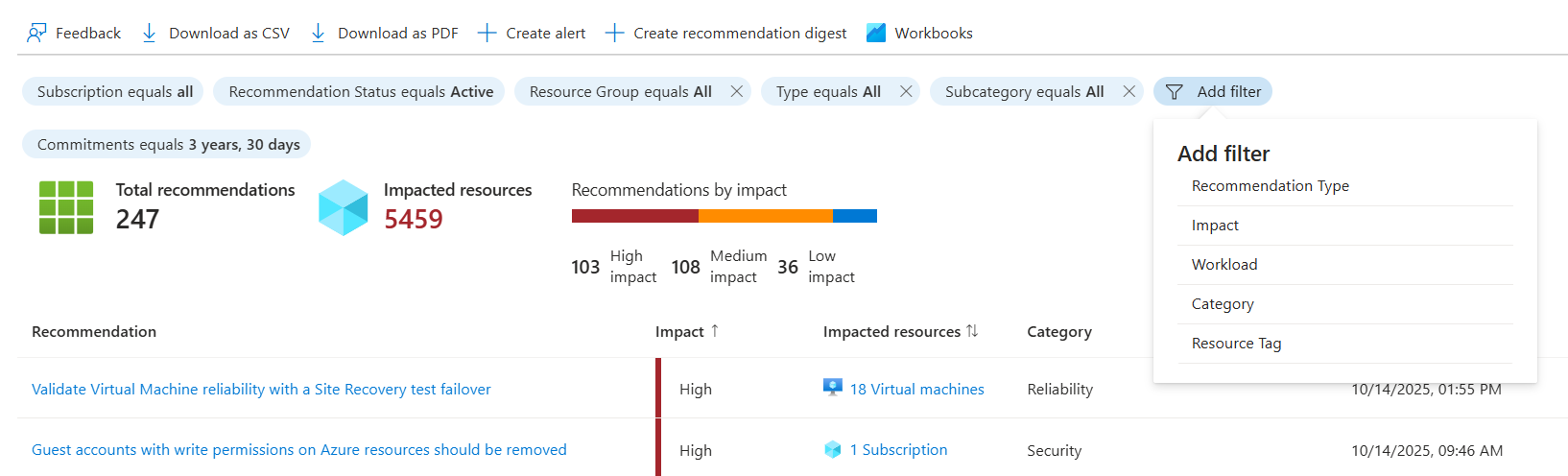Image resolution: width=1568 pixels, height=476 pixels.
Task: Select Recommendation Type in Add filter menu
Action: click(x=1270, y=186)
